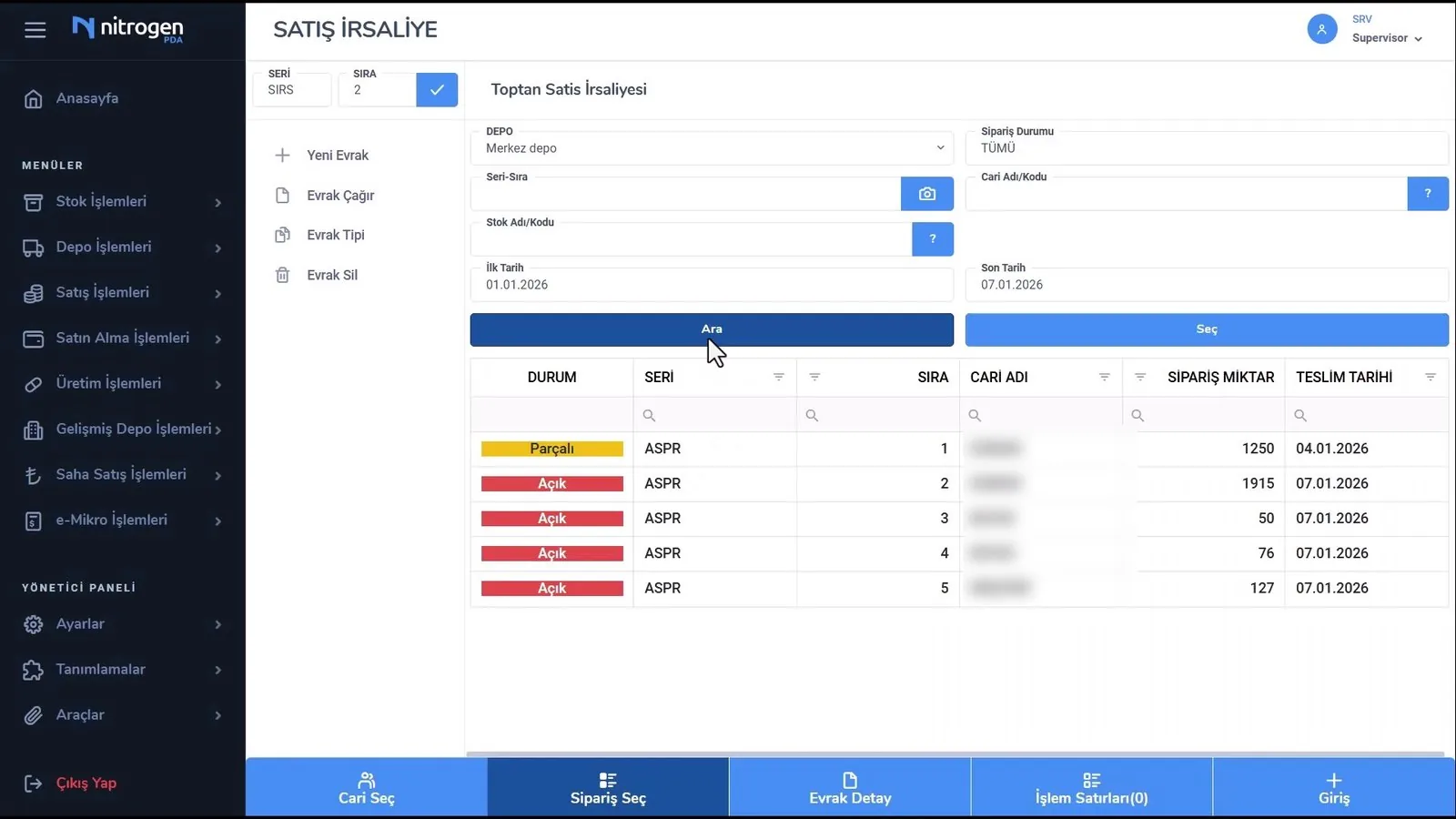Open the hamburger menu icon
Viewport: 1456px width, 819px height.
click(x=35, y=30)
